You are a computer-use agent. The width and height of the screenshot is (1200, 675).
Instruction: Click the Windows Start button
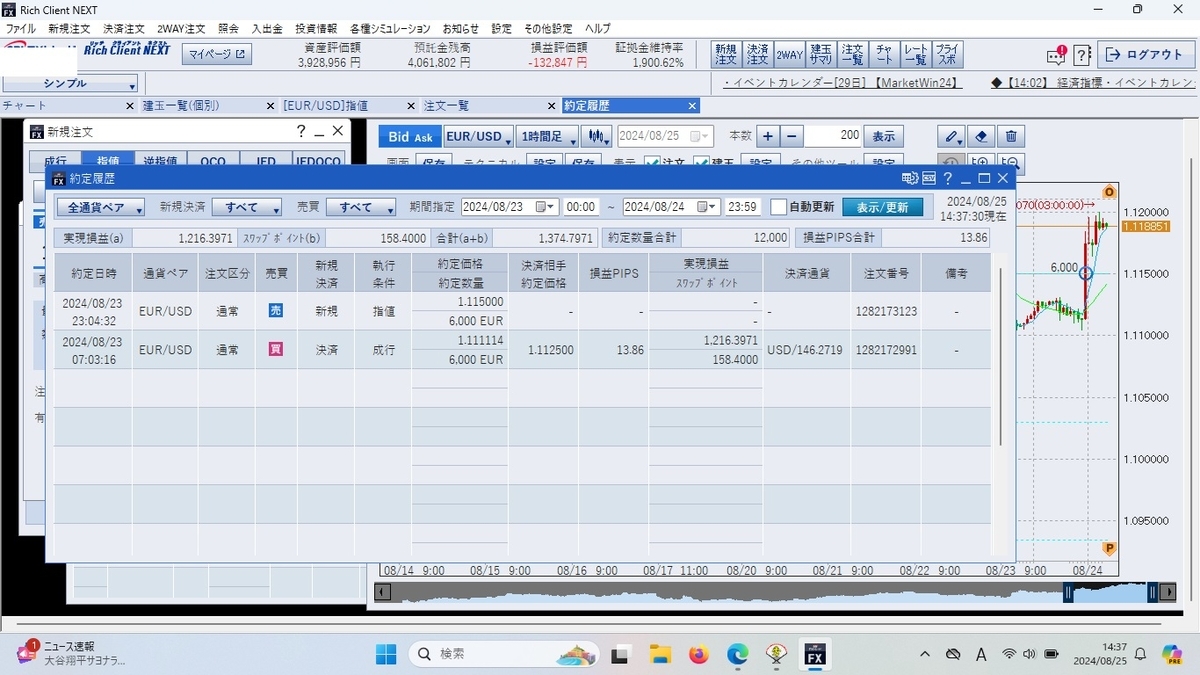click(x=386, y=654)
